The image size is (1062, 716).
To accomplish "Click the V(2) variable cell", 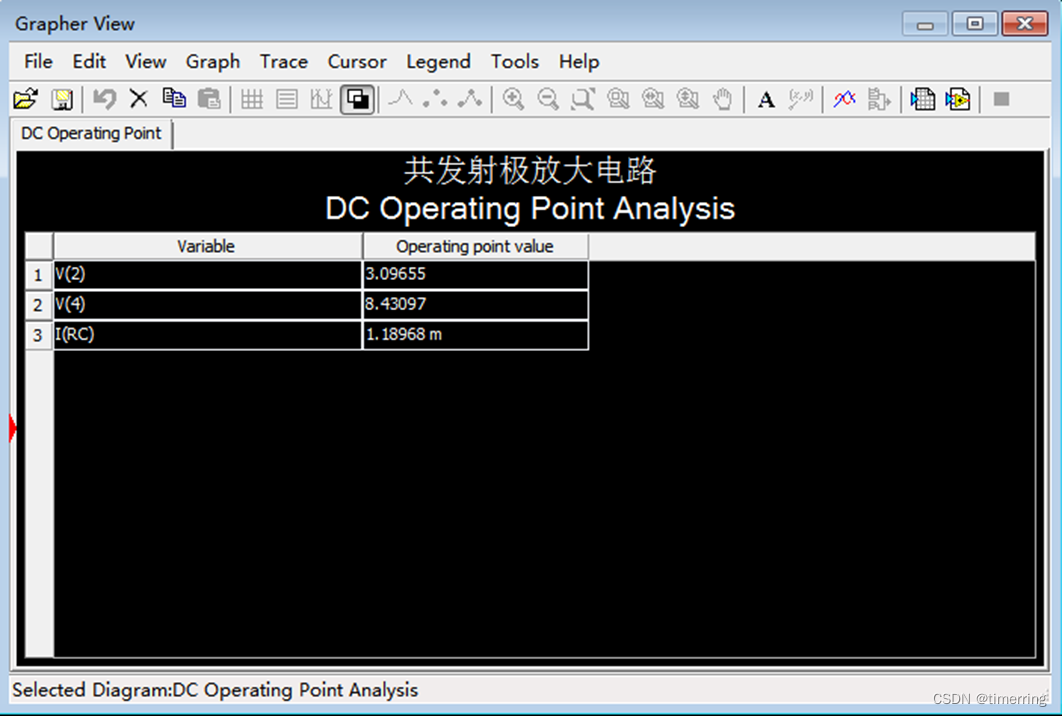I will pos(207,275).
